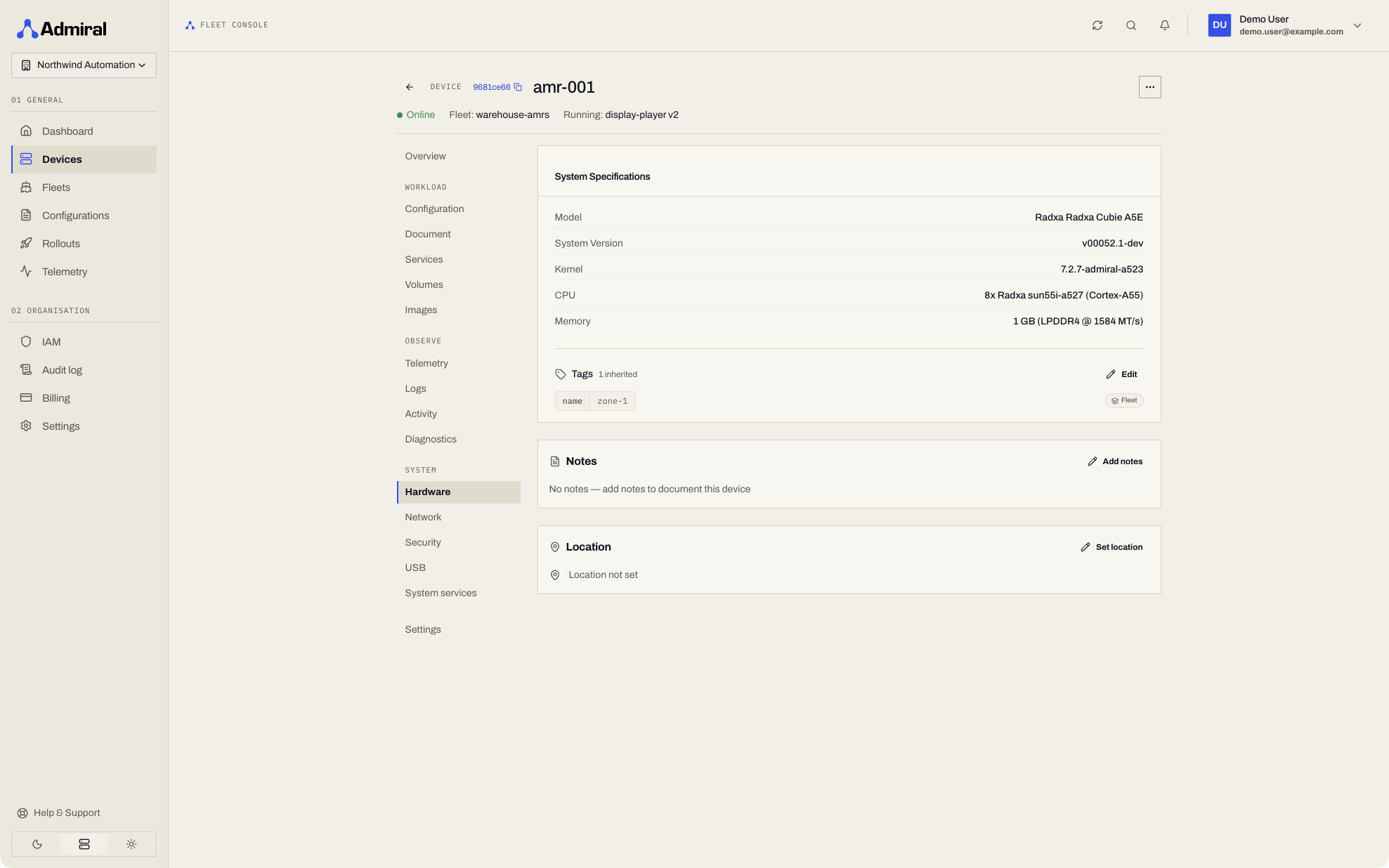1389x868 pixels.
Task: Go back with the left arrow icon
Action: [x=409, y=87]
